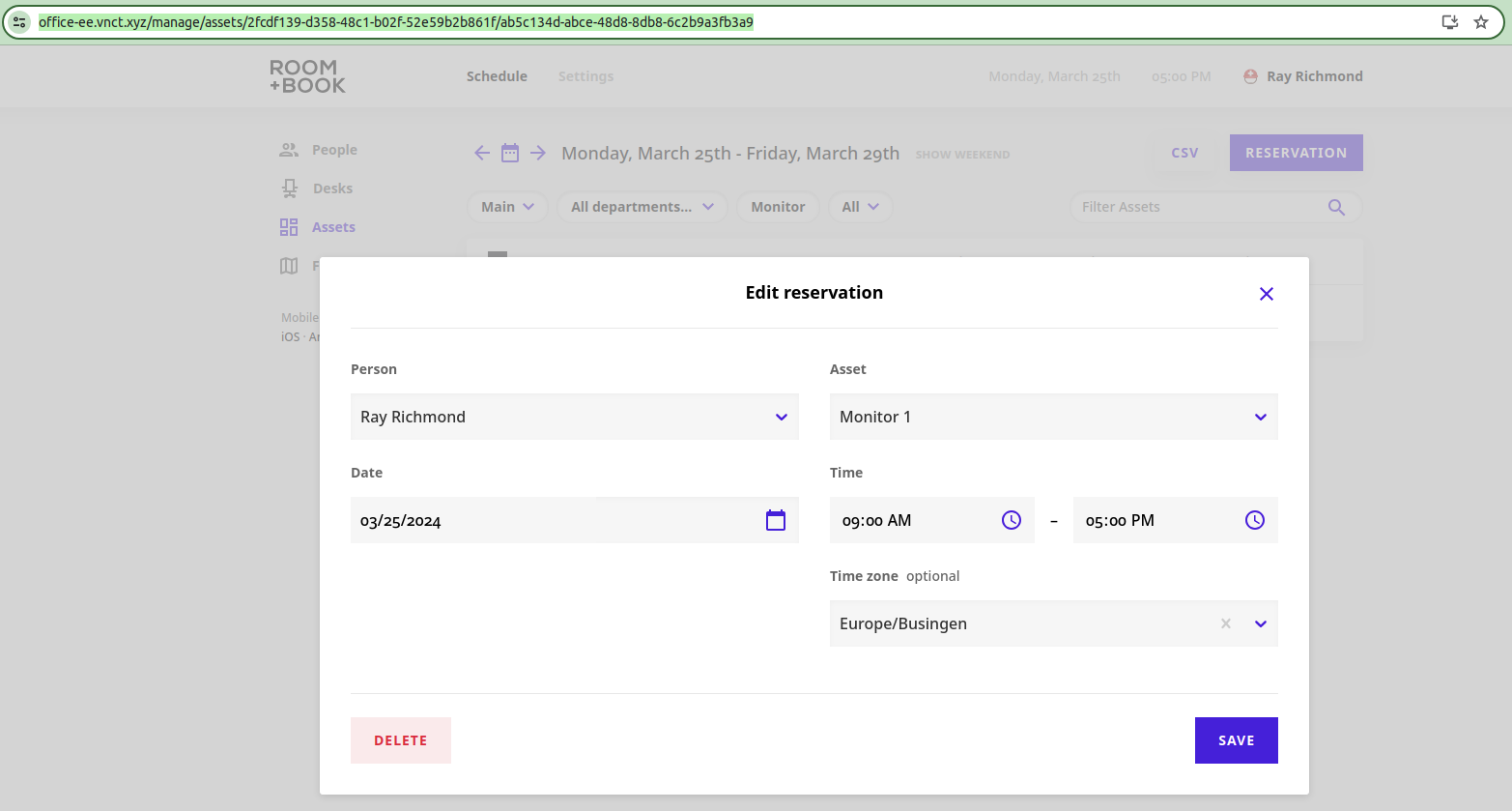The image size is (1512, 811).
Task: Bookmark this page with the star icon
Action: 1481,22
